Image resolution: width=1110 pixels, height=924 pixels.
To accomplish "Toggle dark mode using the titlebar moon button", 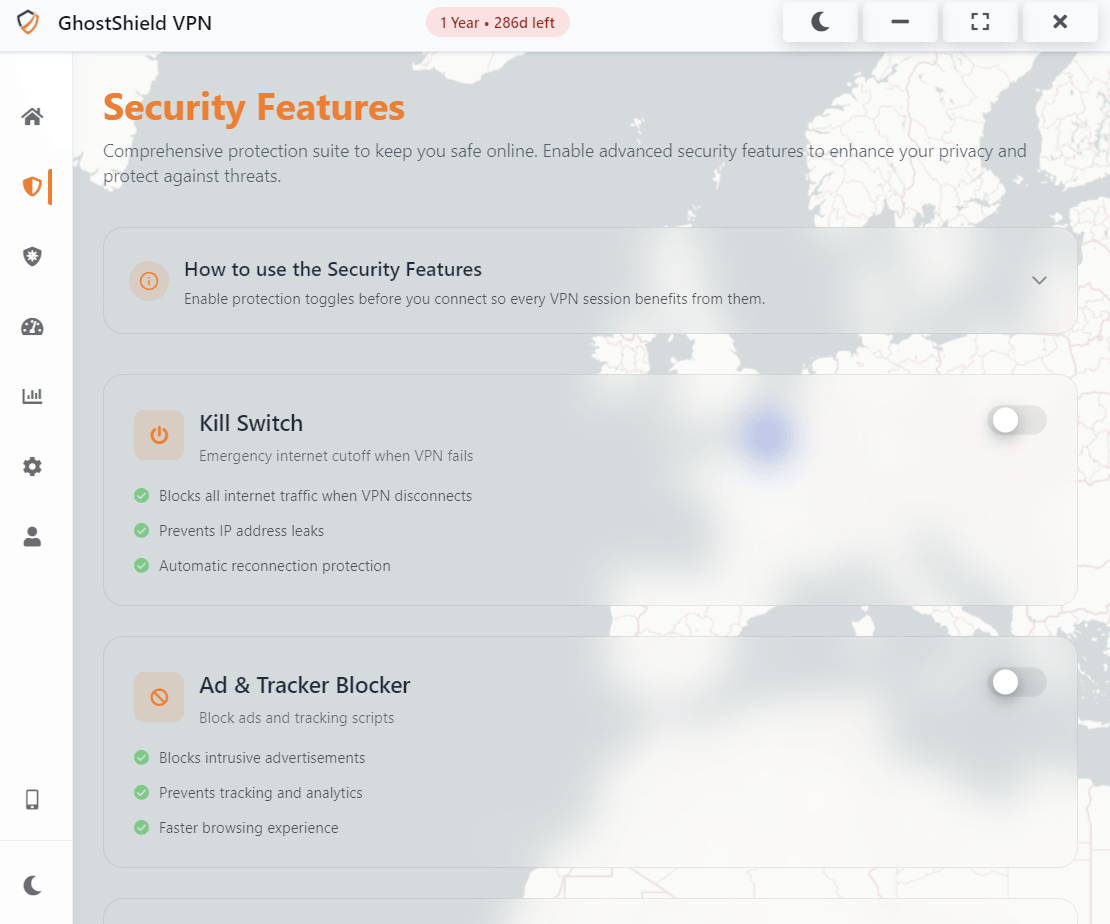I will [820, 21].
